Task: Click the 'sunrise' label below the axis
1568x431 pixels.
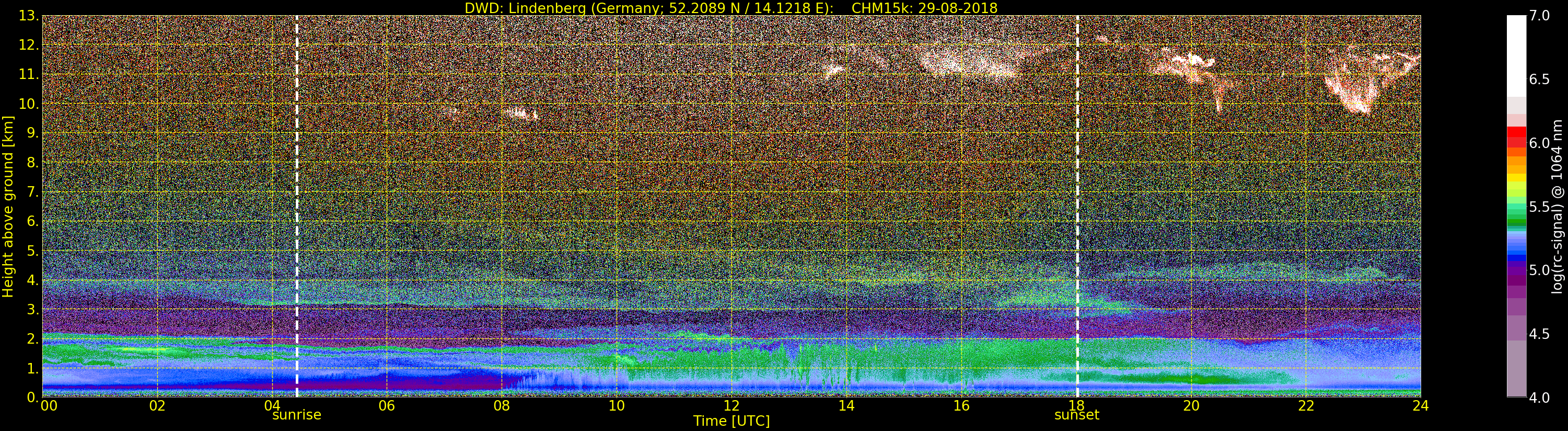Action: pyautogui.click(x=296, y=415)
